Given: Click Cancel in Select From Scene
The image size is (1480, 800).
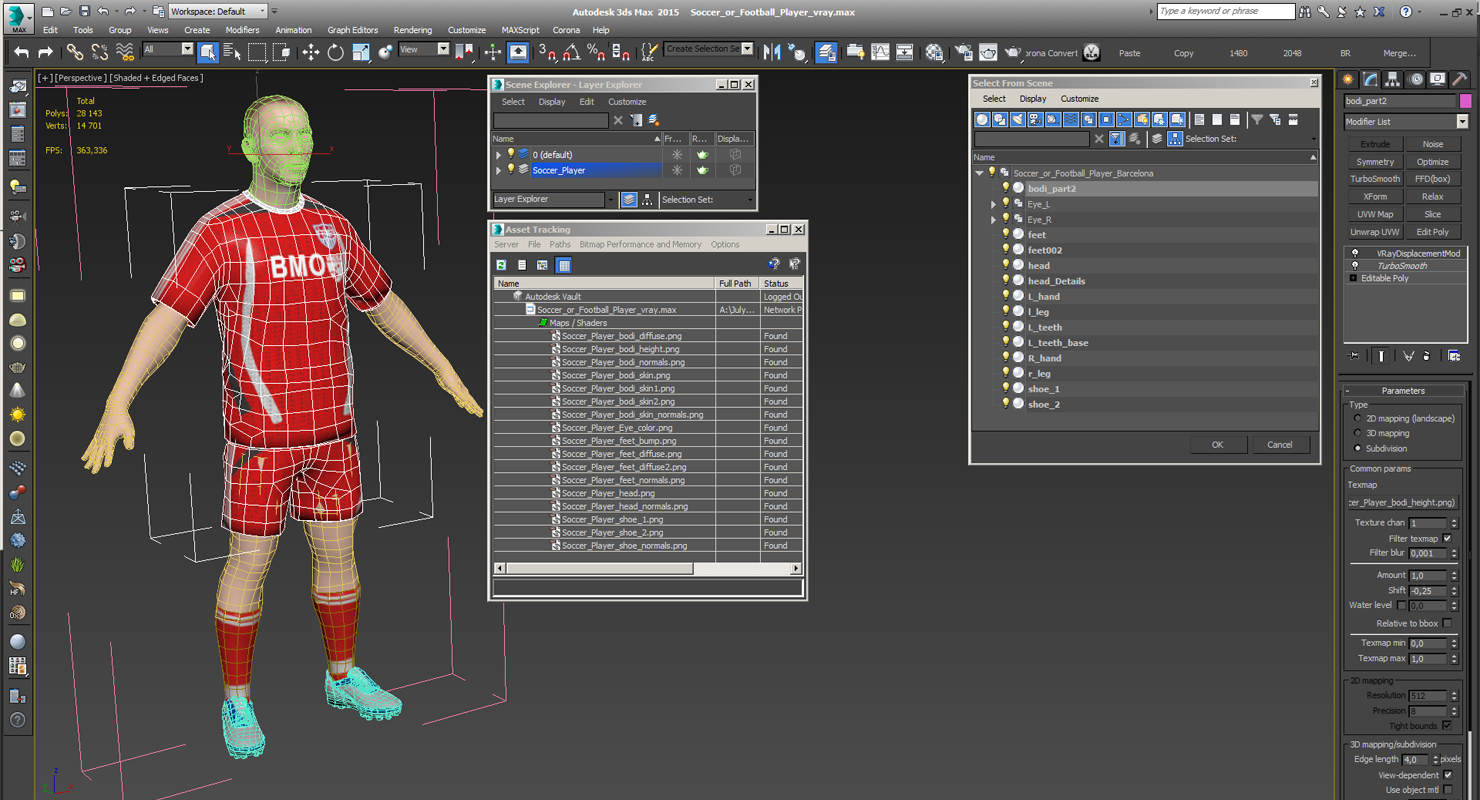Looking at the screenshot, I should [x=1280, y=445].
